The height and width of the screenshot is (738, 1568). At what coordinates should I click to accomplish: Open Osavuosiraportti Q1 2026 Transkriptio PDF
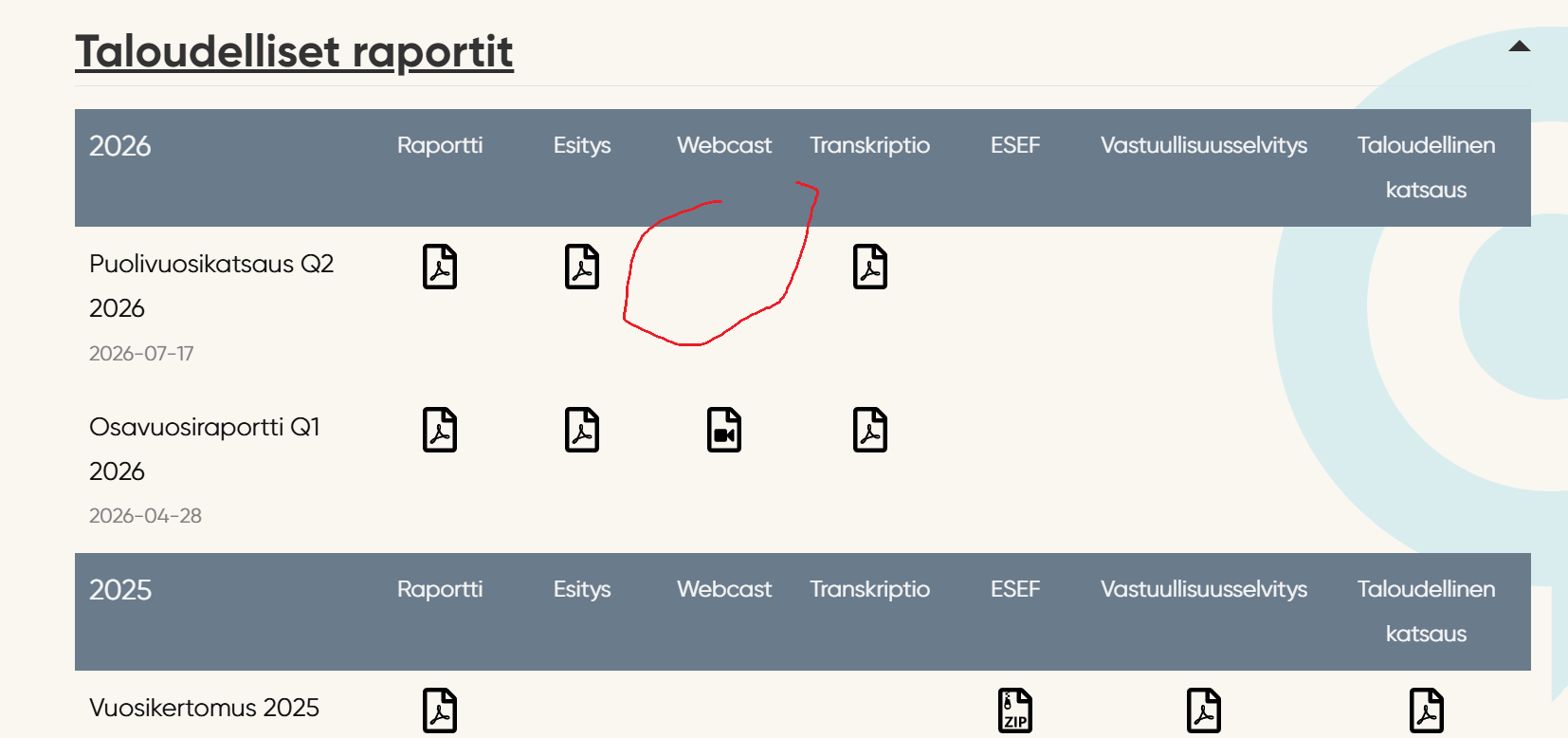pos(870,430)
